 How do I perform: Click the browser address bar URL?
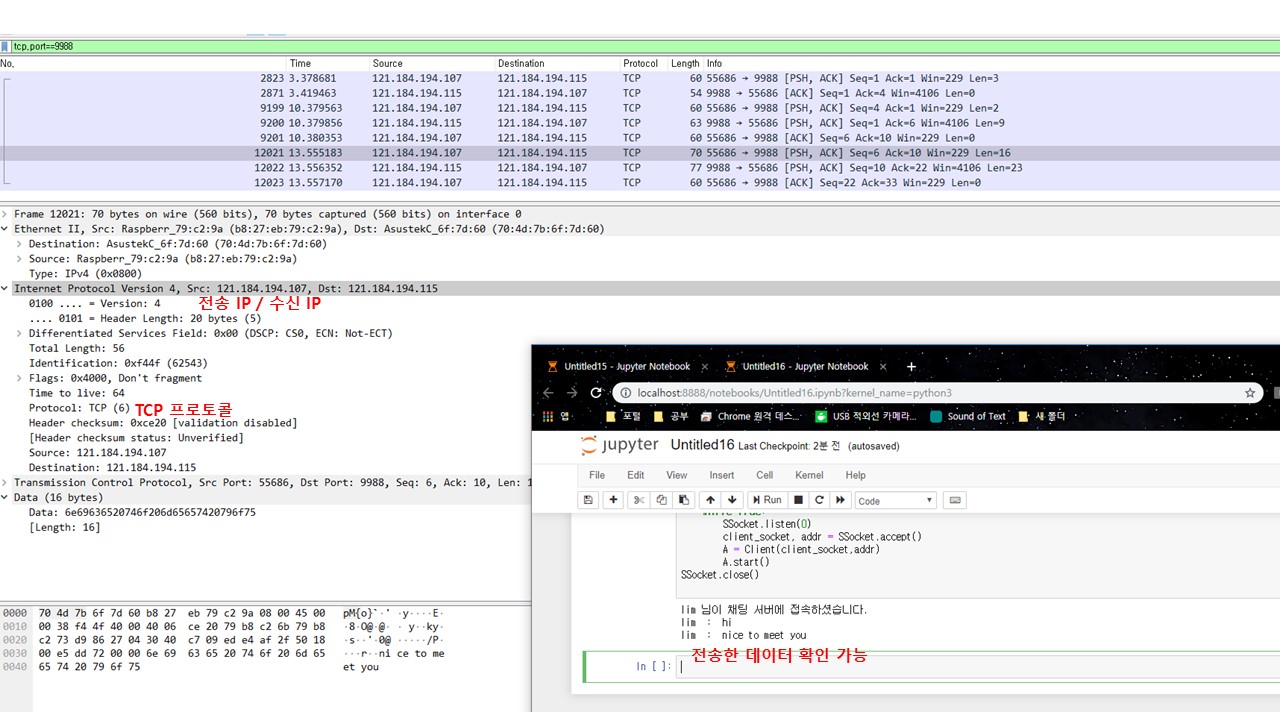(795, 393)
